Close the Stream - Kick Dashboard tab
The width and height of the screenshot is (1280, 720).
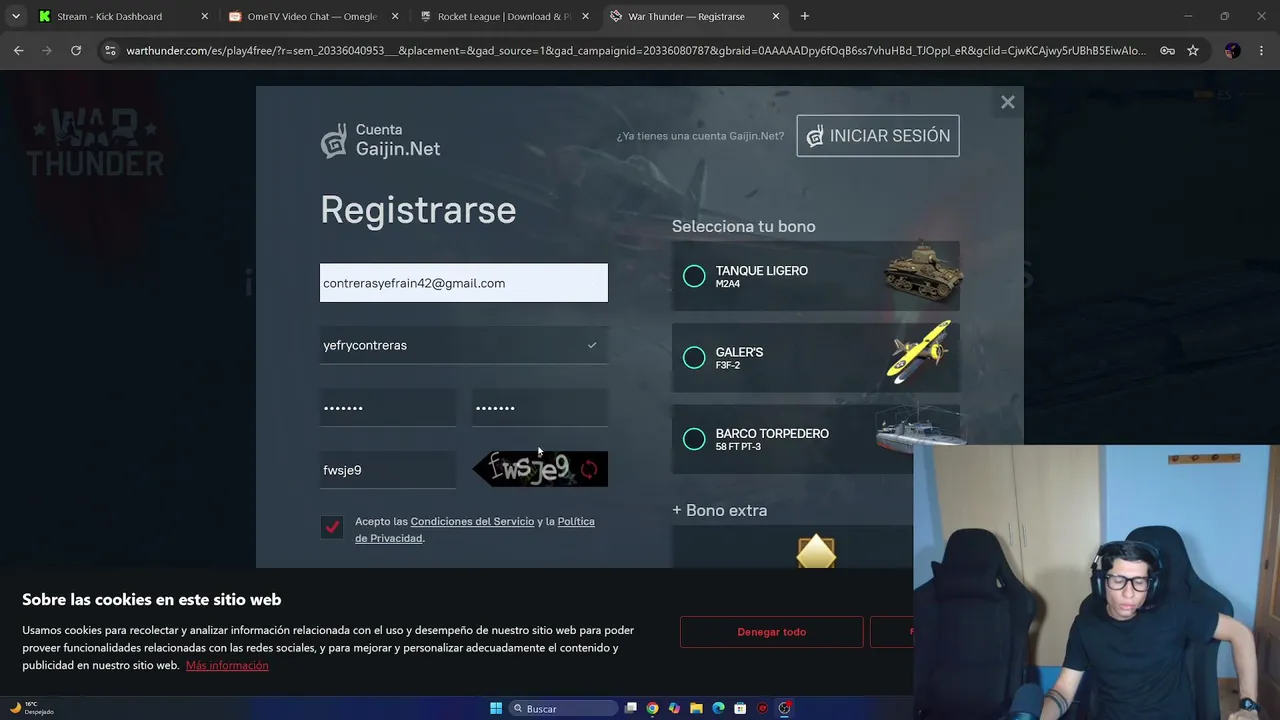click(x=205, y=16)
